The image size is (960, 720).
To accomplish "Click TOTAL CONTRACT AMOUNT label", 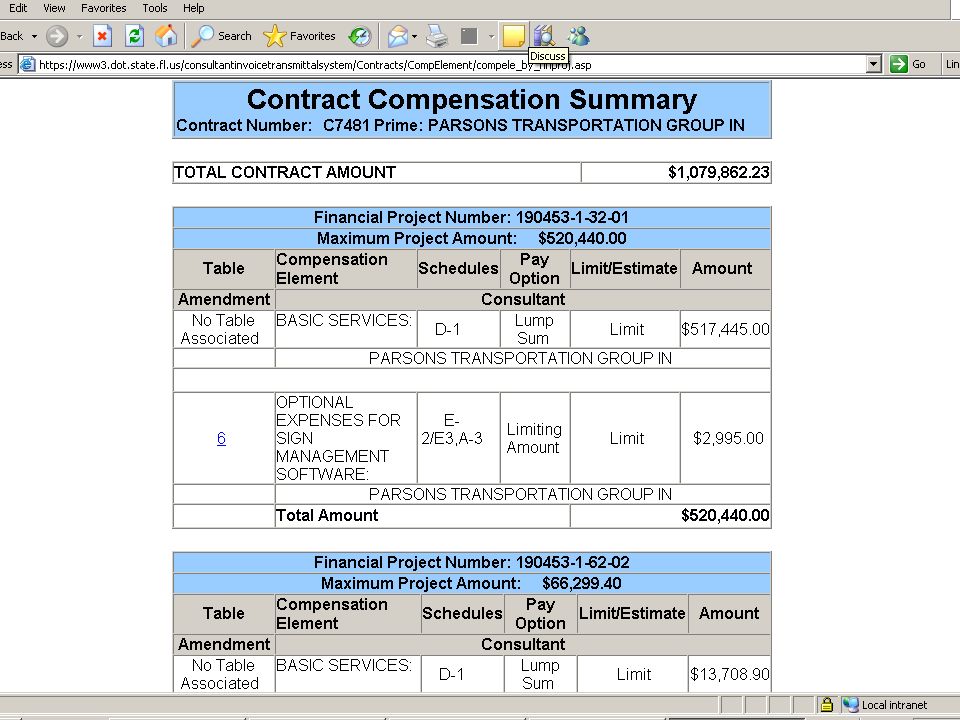I will (x=285, y=172).
